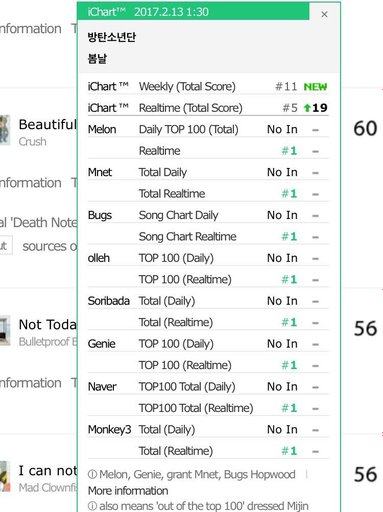Open the Crush artist link
The width and height of the screenshot is (383, 512).
click(33, 142)
